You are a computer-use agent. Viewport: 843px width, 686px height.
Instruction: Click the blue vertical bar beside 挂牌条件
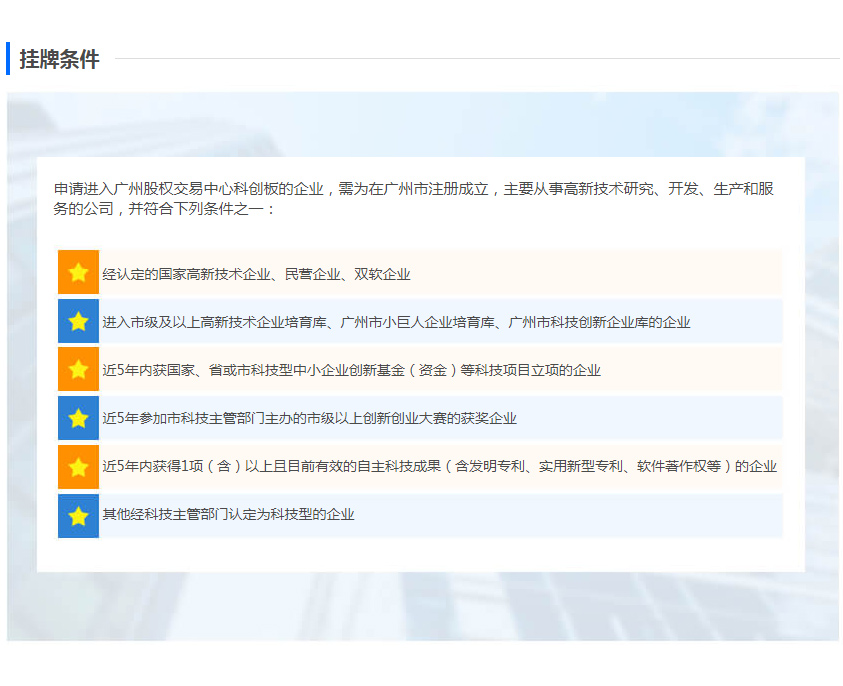8,59
